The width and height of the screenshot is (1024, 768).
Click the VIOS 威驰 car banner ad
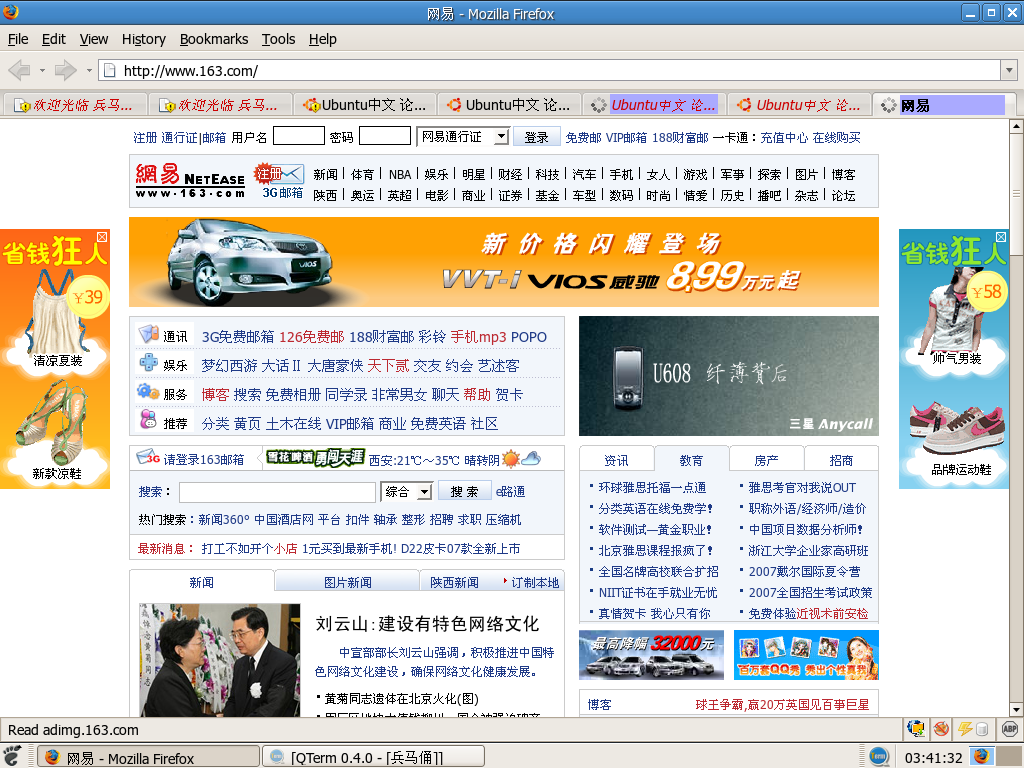504,262
